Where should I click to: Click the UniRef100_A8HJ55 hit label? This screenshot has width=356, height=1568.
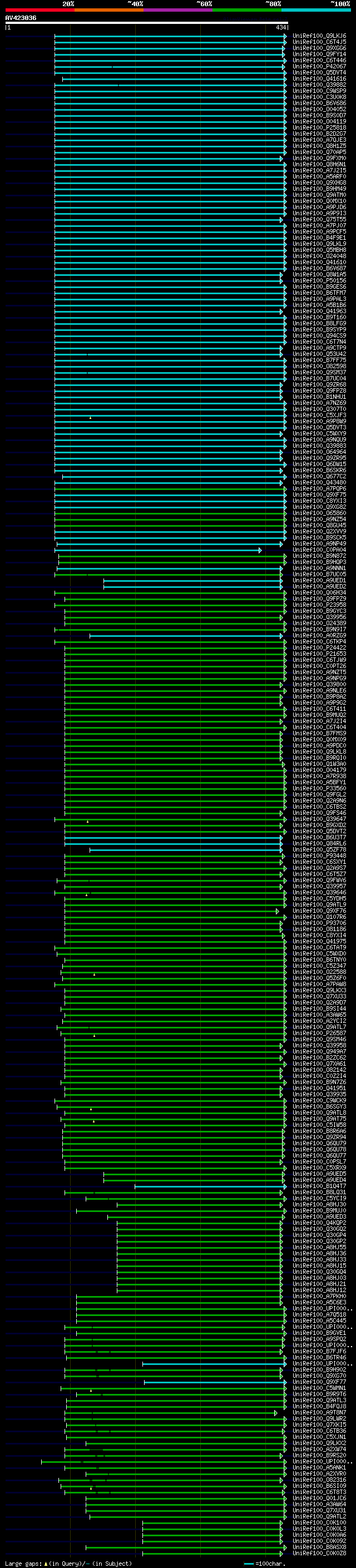pyautogui.click(x=319, y=1247)
